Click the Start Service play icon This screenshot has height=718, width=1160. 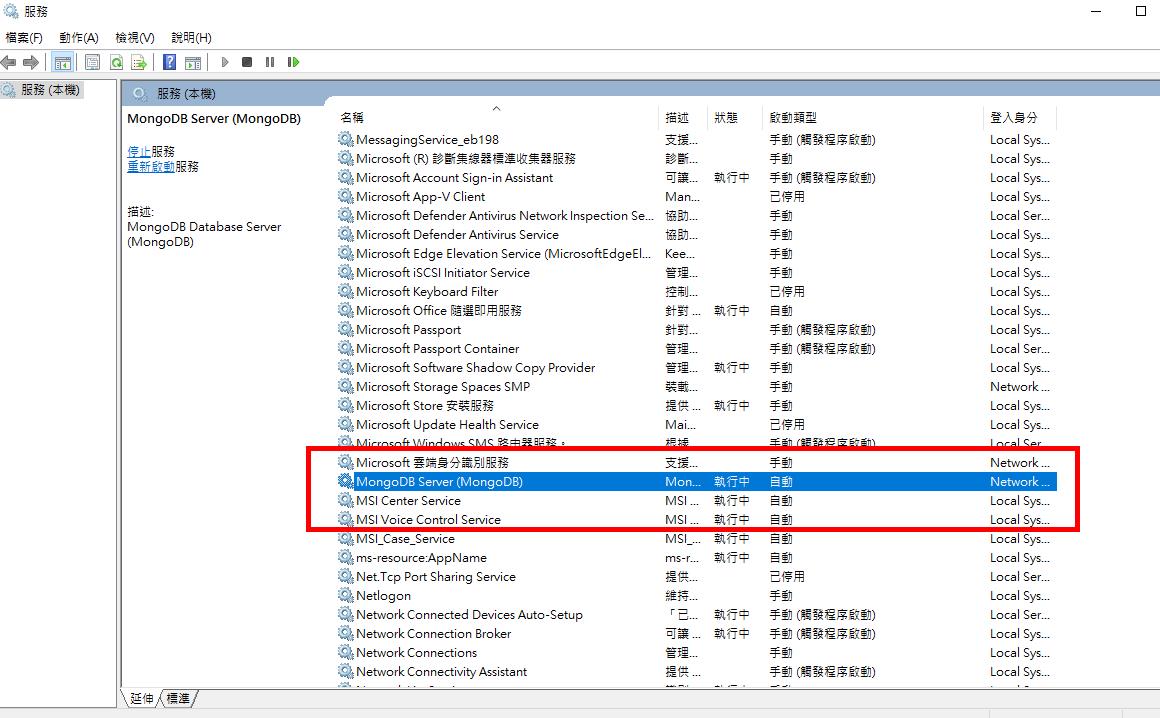pyautogui.click(x=225, y=62)
